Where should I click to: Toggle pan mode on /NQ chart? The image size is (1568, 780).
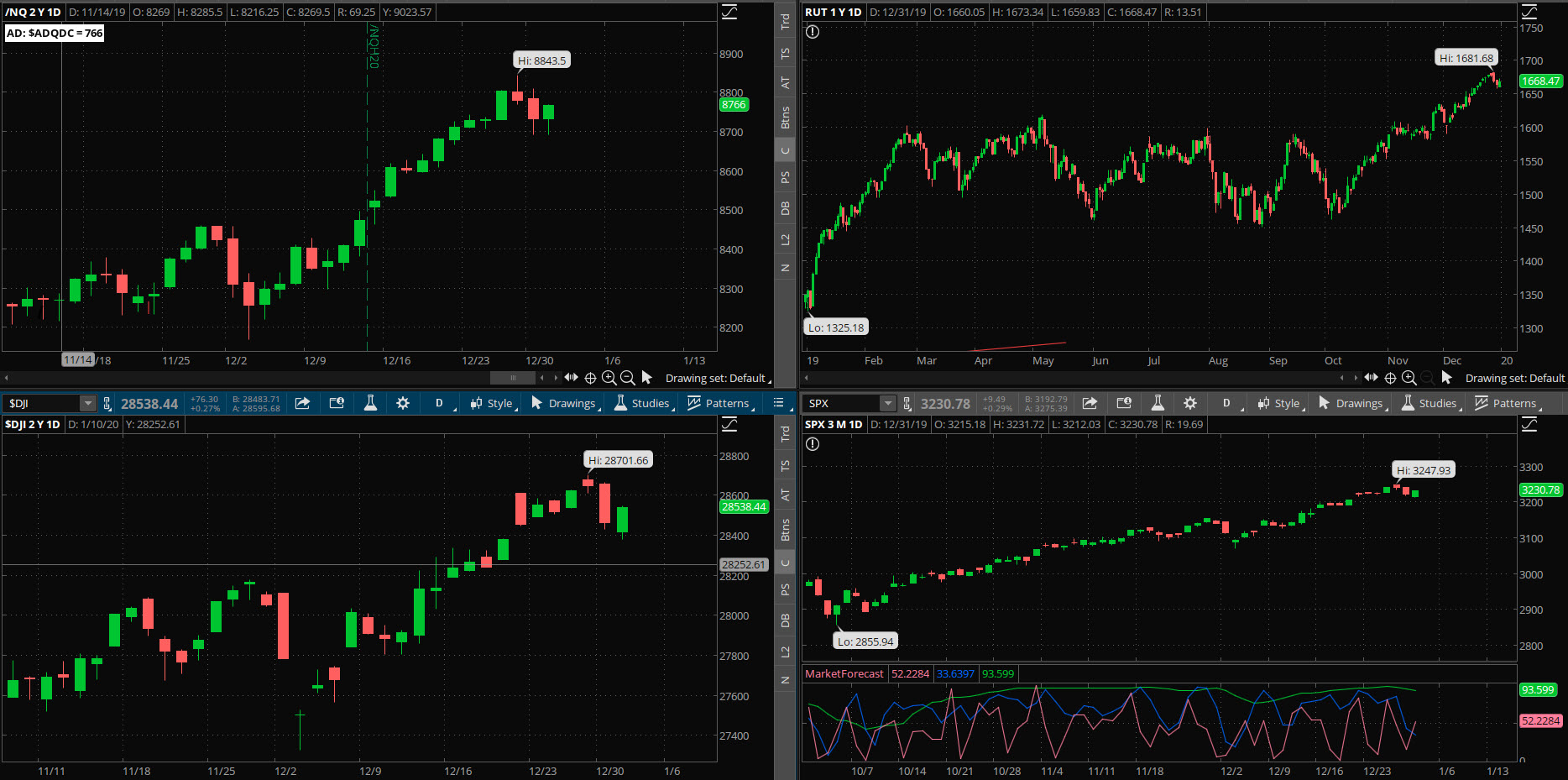[x=572, y=378]
